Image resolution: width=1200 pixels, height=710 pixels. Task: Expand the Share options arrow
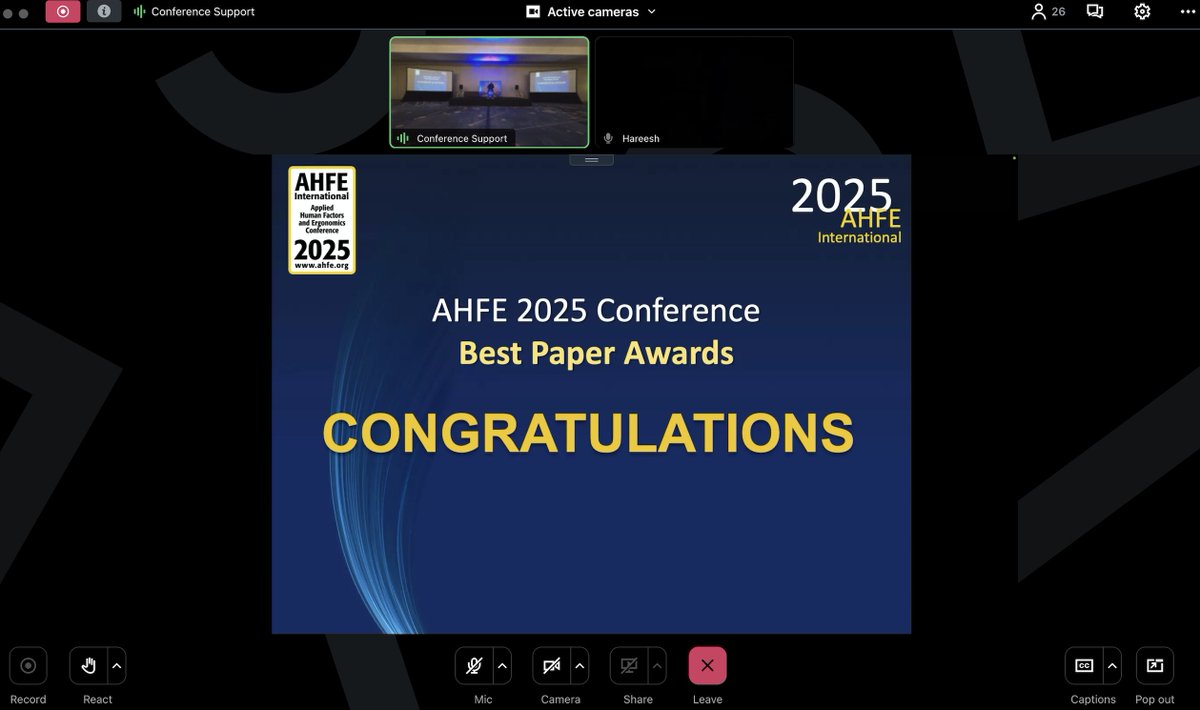[657, 666]
